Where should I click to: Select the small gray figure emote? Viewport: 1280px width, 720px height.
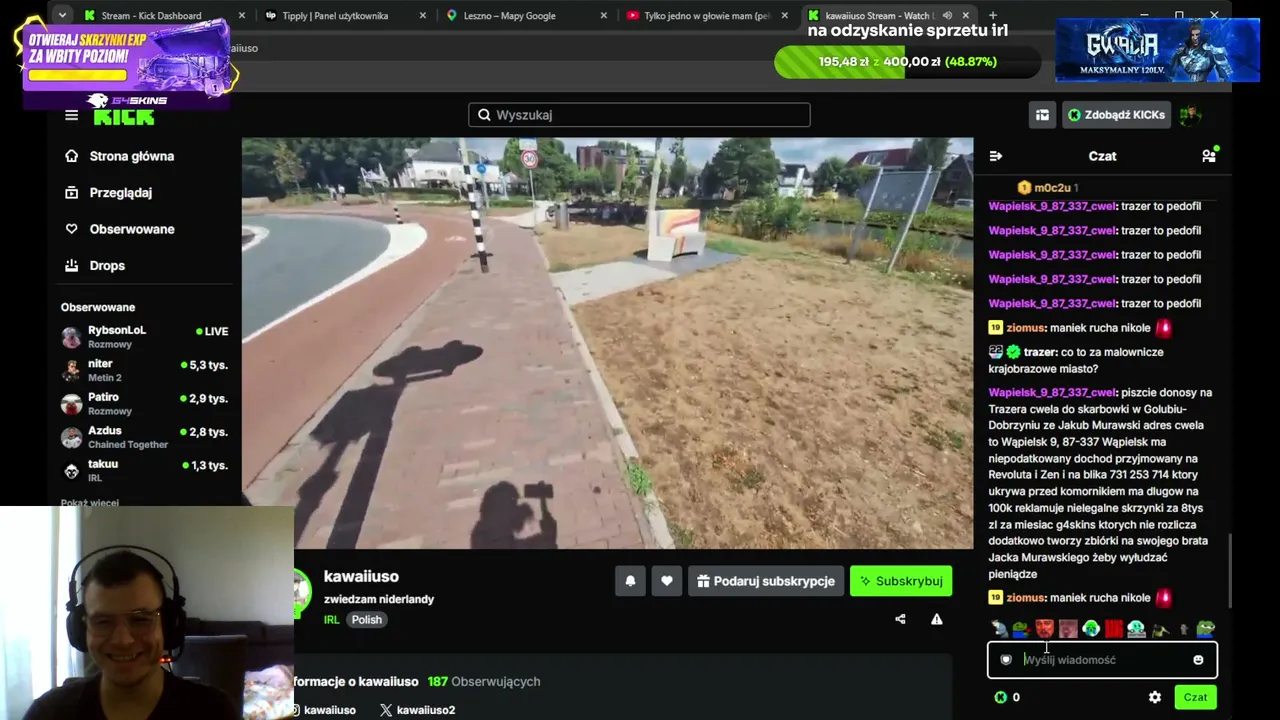pos(1183,629)
